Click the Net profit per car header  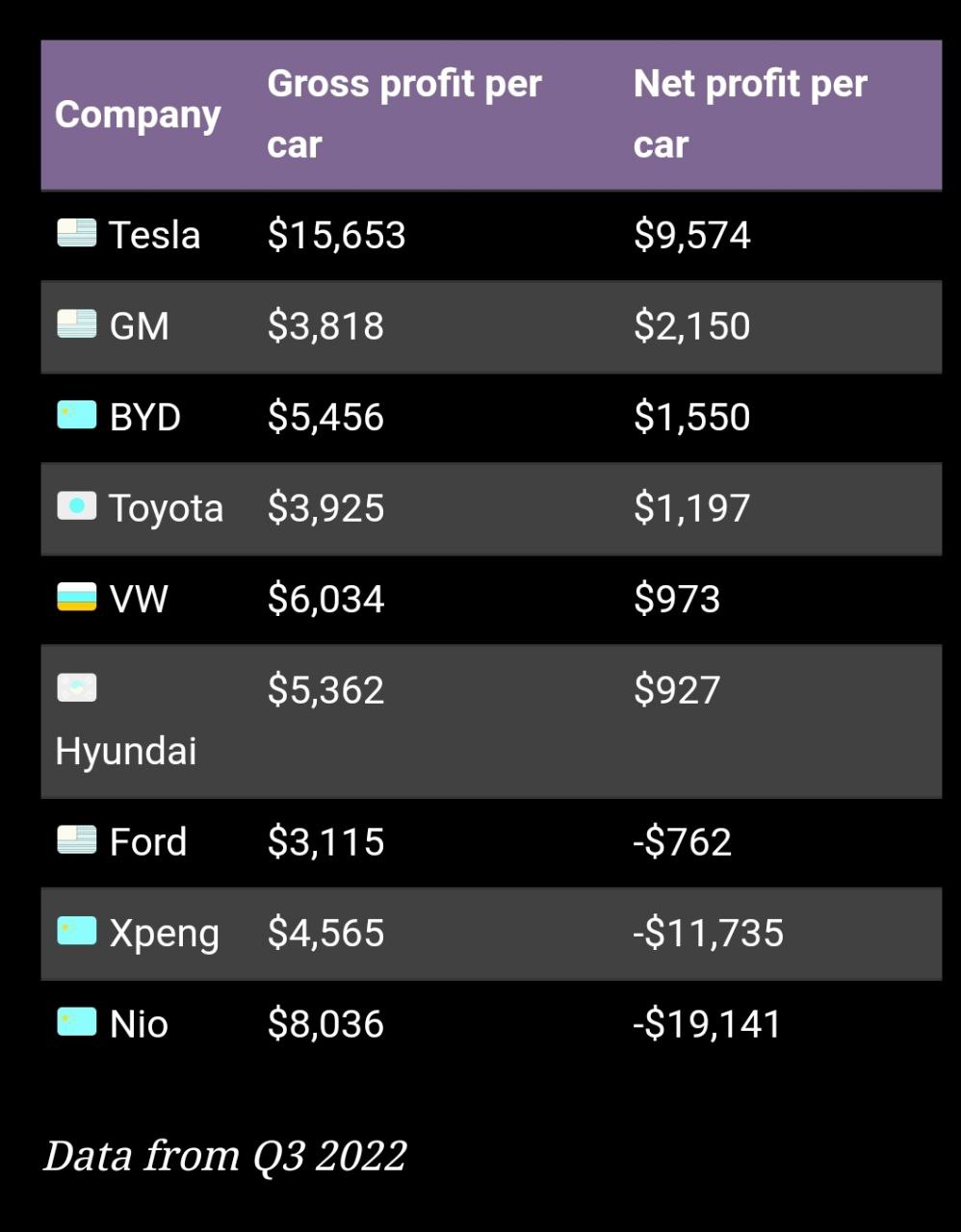750,114
